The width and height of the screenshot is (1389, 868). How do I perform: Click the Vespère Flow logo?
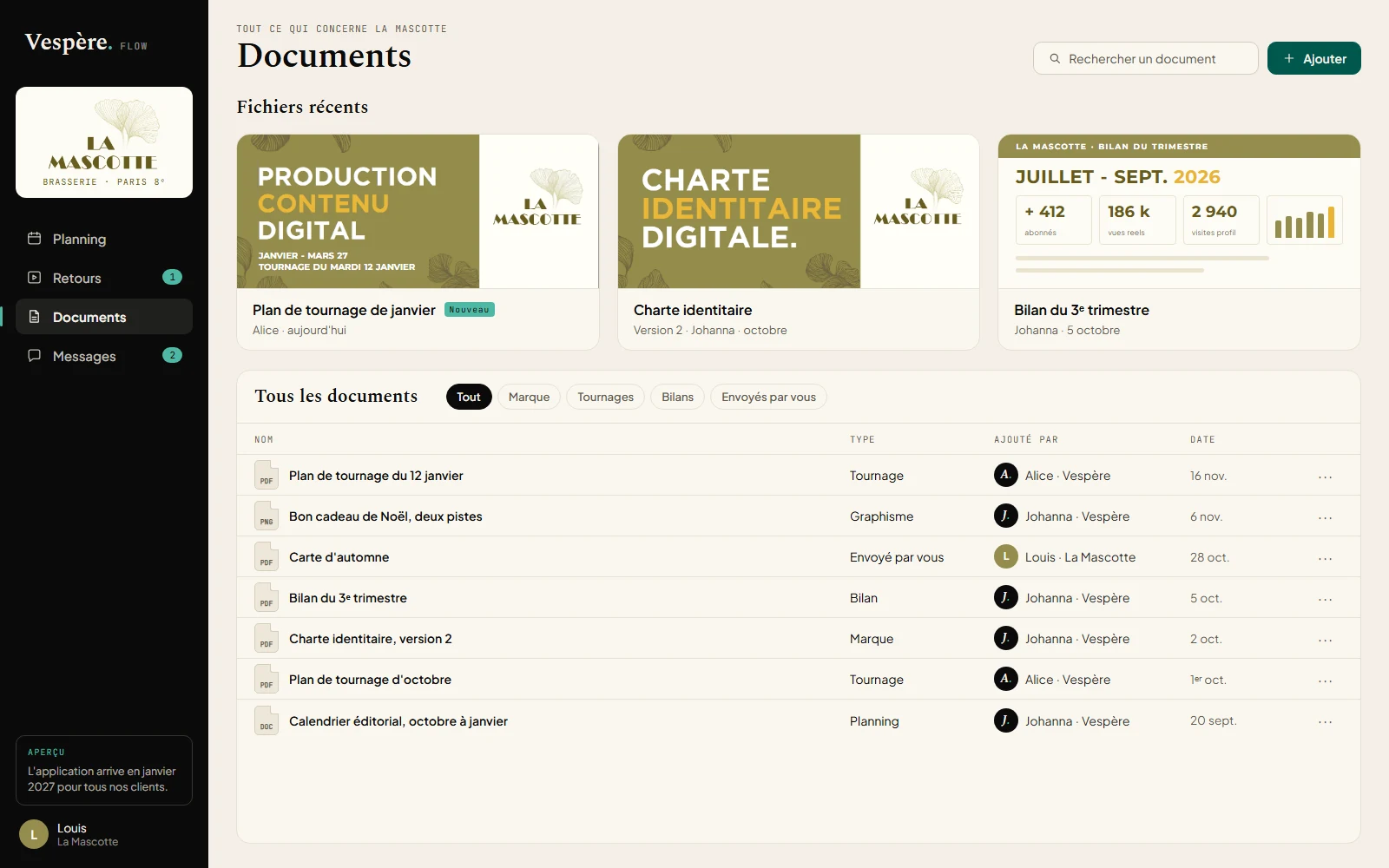pos(86,43)
